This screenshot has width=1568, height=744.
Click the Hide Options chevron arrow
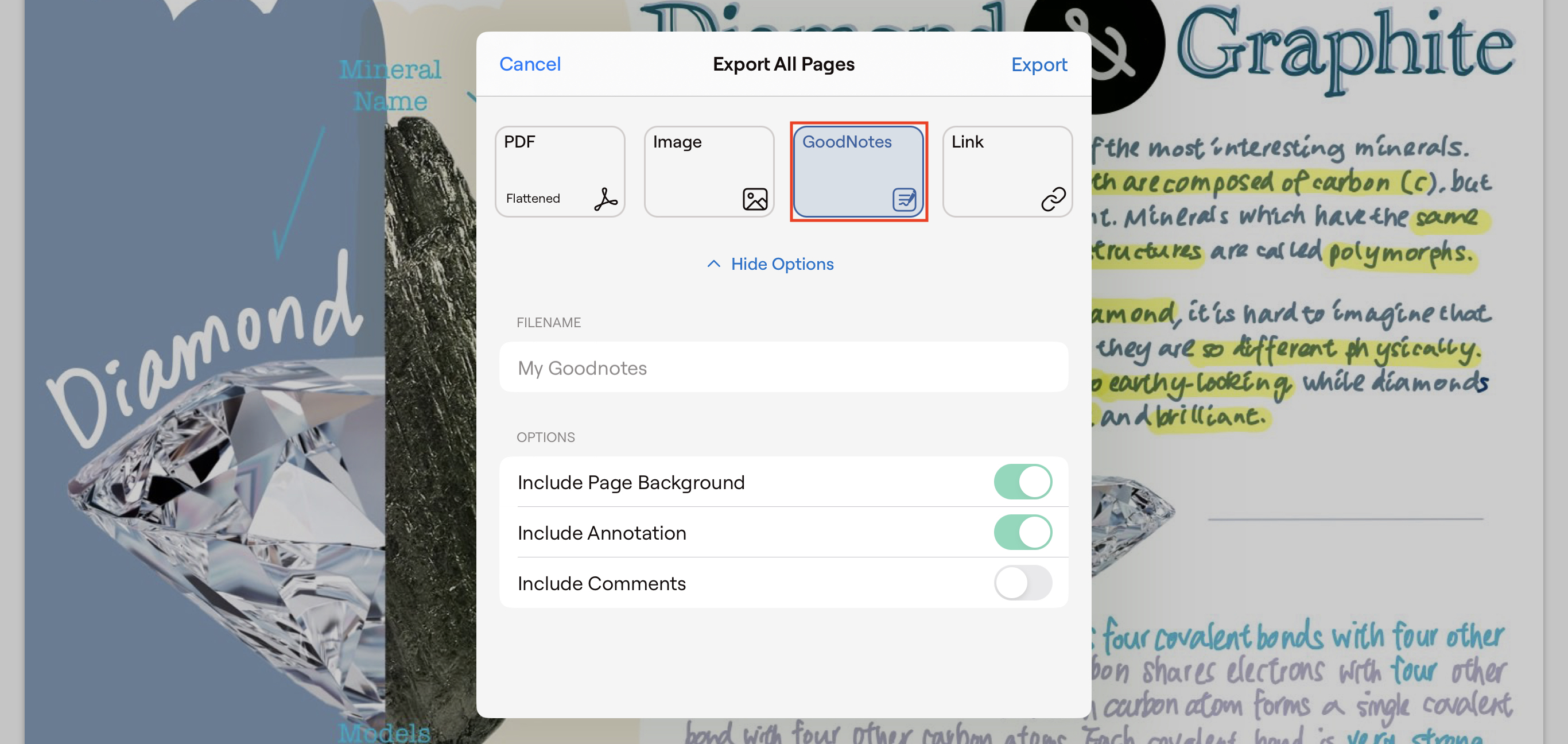point(713,264)
